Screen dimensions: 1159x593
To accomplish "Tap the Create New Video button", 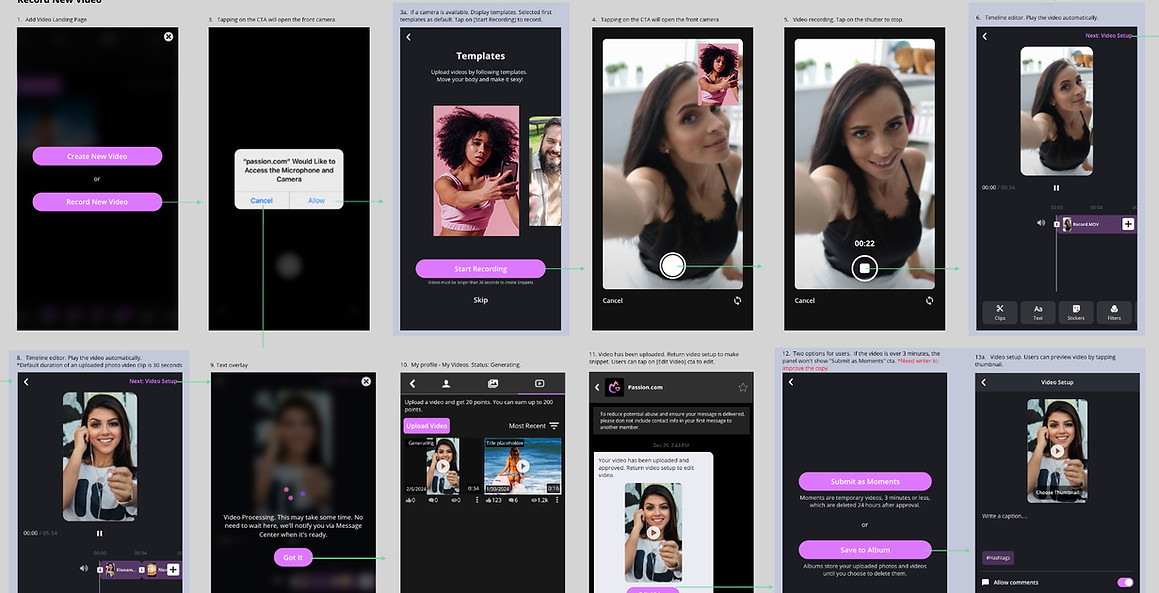I will click(97, 156).
